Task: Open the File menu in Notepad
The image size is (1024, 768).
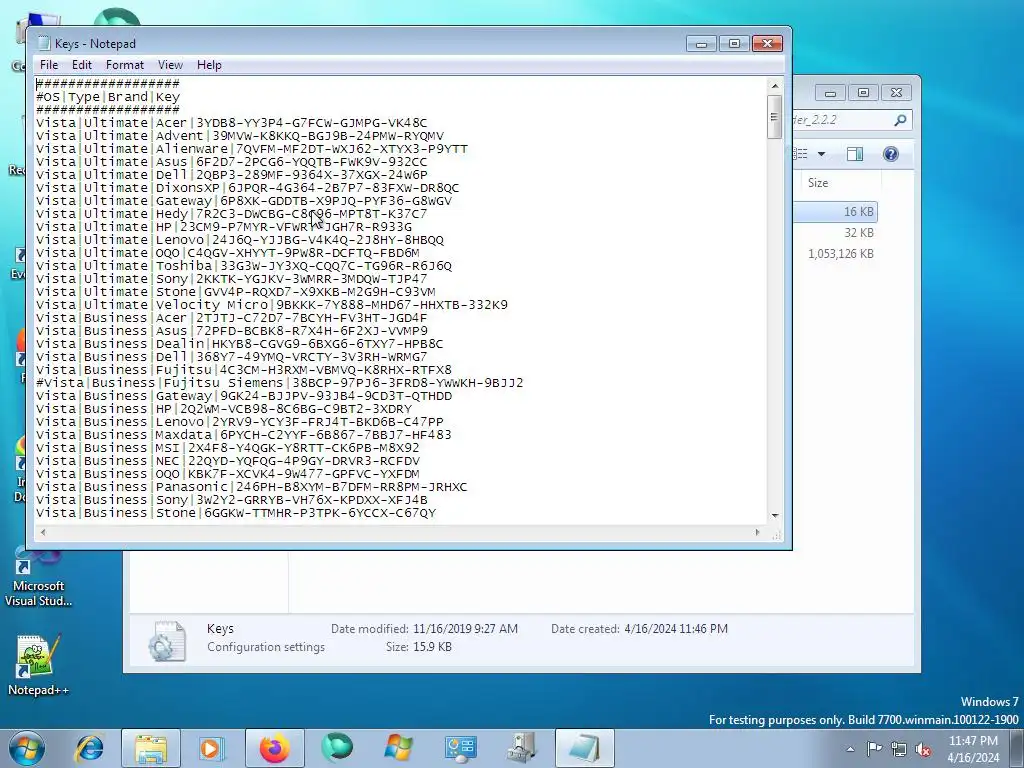Action: click(48, 65)
